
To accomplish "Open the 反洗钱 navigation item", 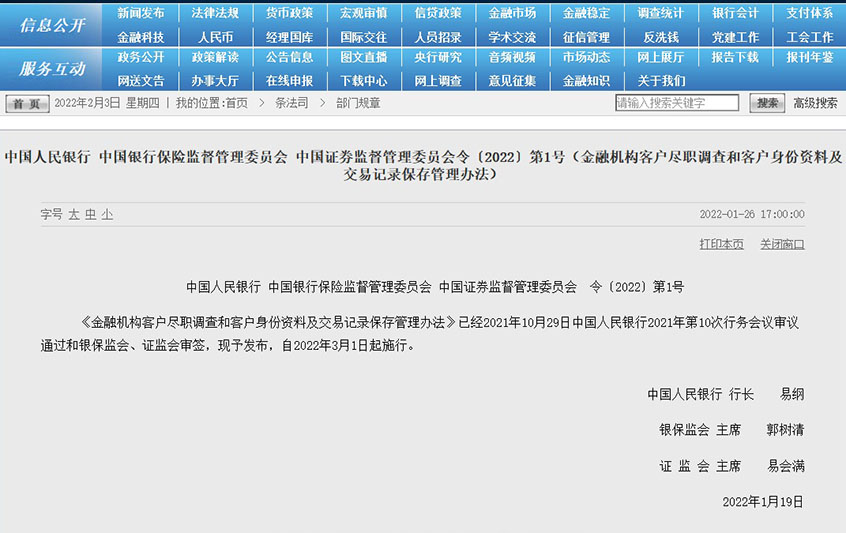I will (x=660, y=37).
